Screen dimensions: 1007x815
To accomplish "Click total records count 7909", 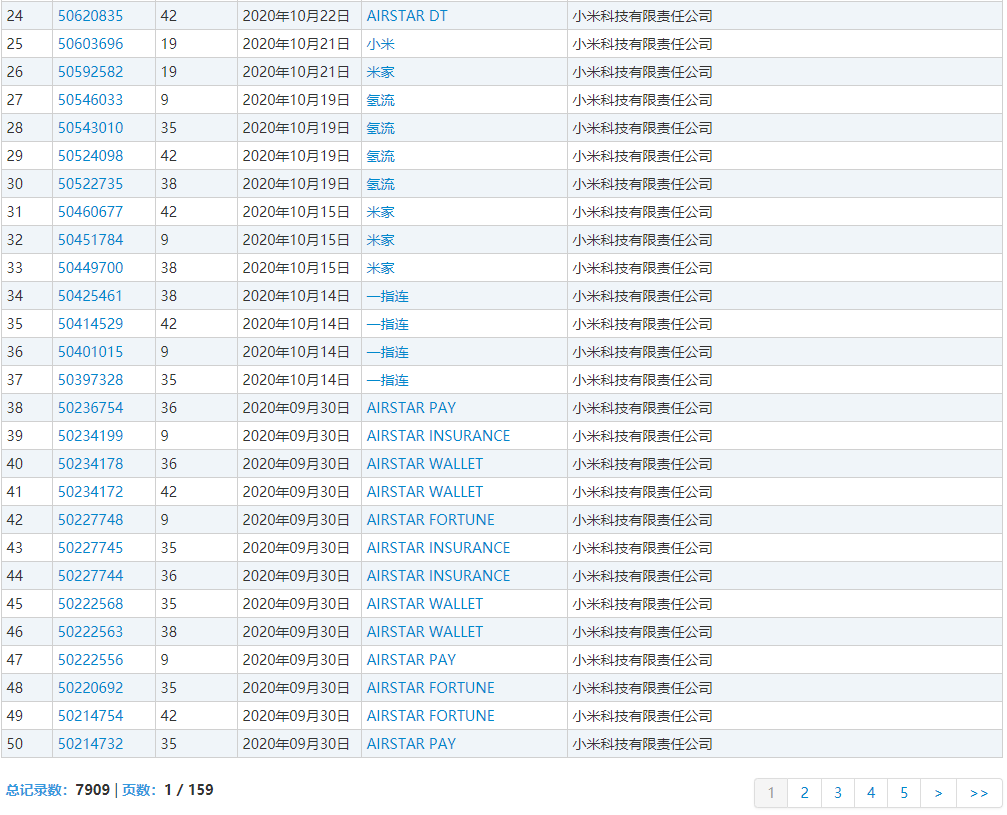I will point(92,790).
